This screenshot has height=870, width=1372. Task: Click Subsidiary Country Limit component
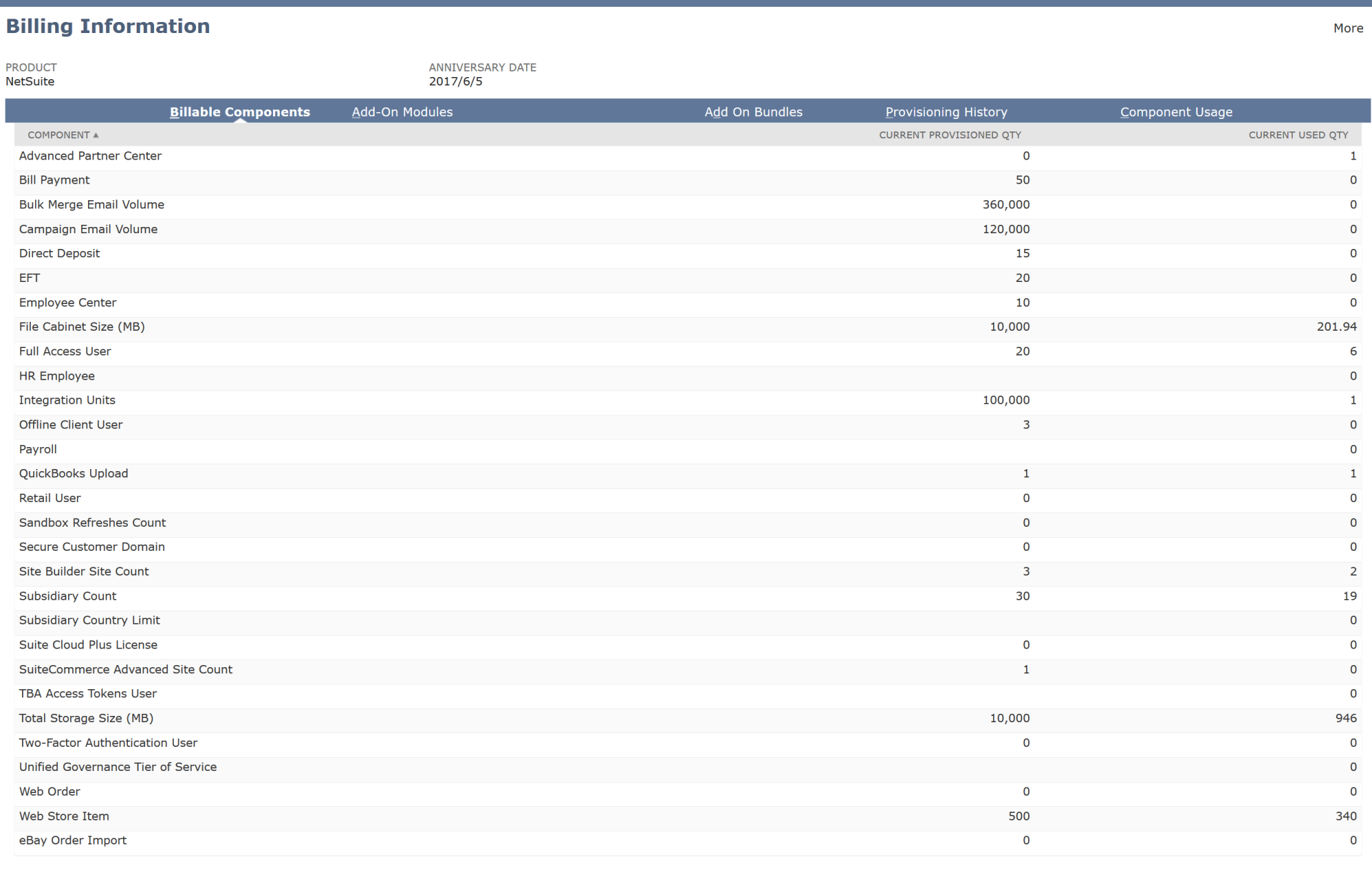pos(89,620)
